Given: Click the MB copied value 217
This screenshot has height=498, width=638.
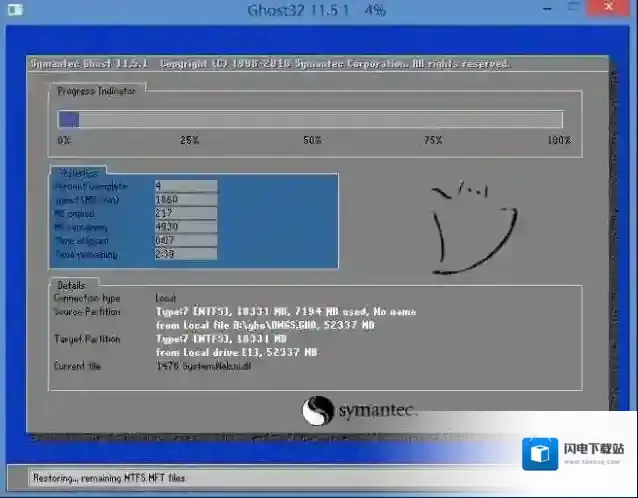Looking at the screenshot, I should [185, 214].
